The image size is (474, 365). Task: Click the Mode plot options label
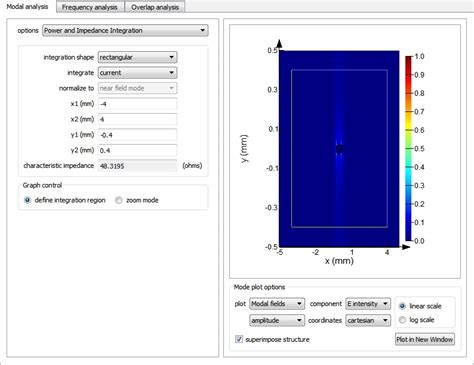click(x=259, y=287)
